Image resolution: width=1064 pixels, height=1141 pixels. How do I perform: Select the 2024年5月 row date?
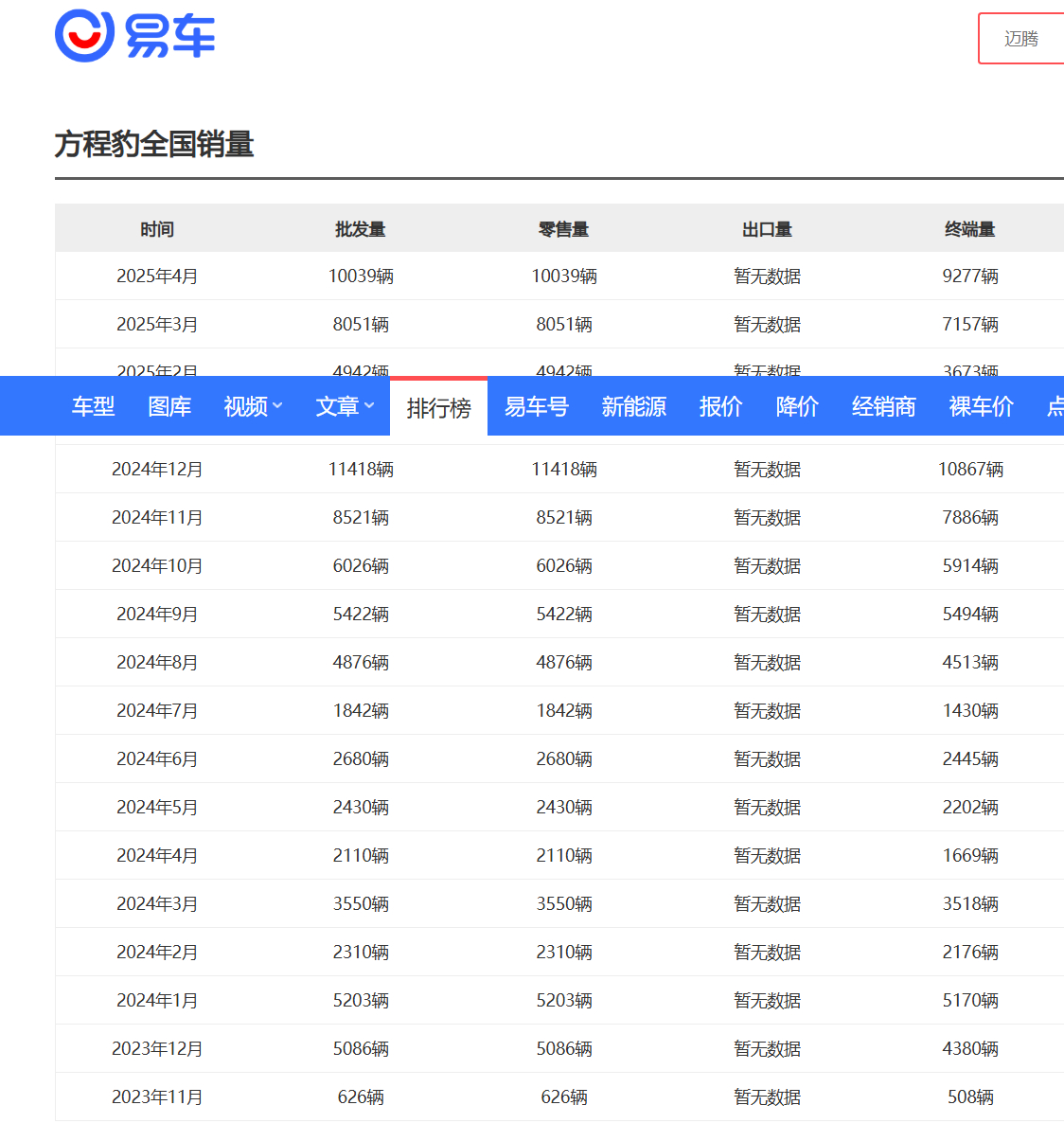tap(157, 807)
